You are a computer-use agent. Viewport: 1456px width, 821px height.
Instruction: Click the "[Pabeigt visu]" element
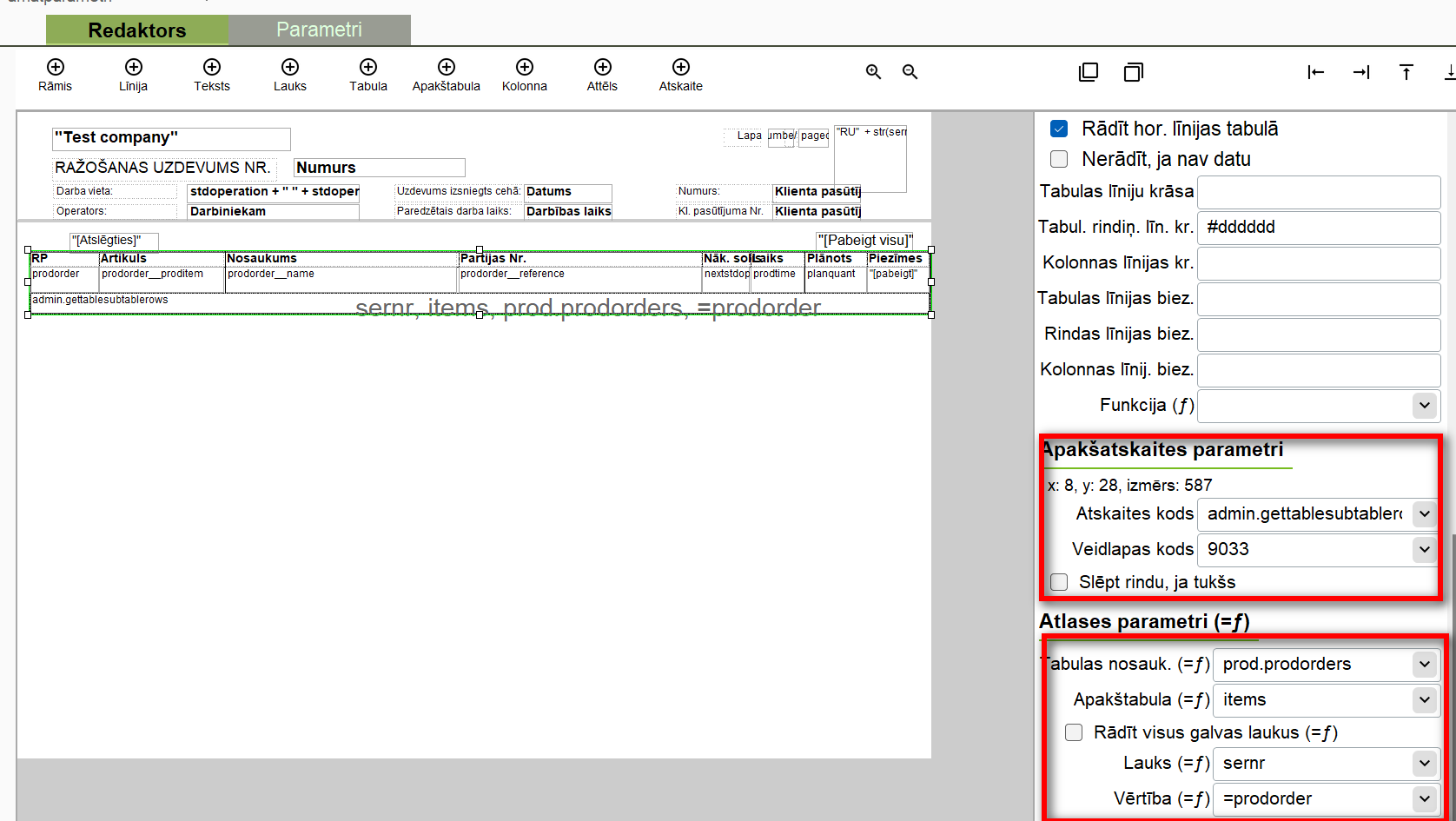pos(865,241)
